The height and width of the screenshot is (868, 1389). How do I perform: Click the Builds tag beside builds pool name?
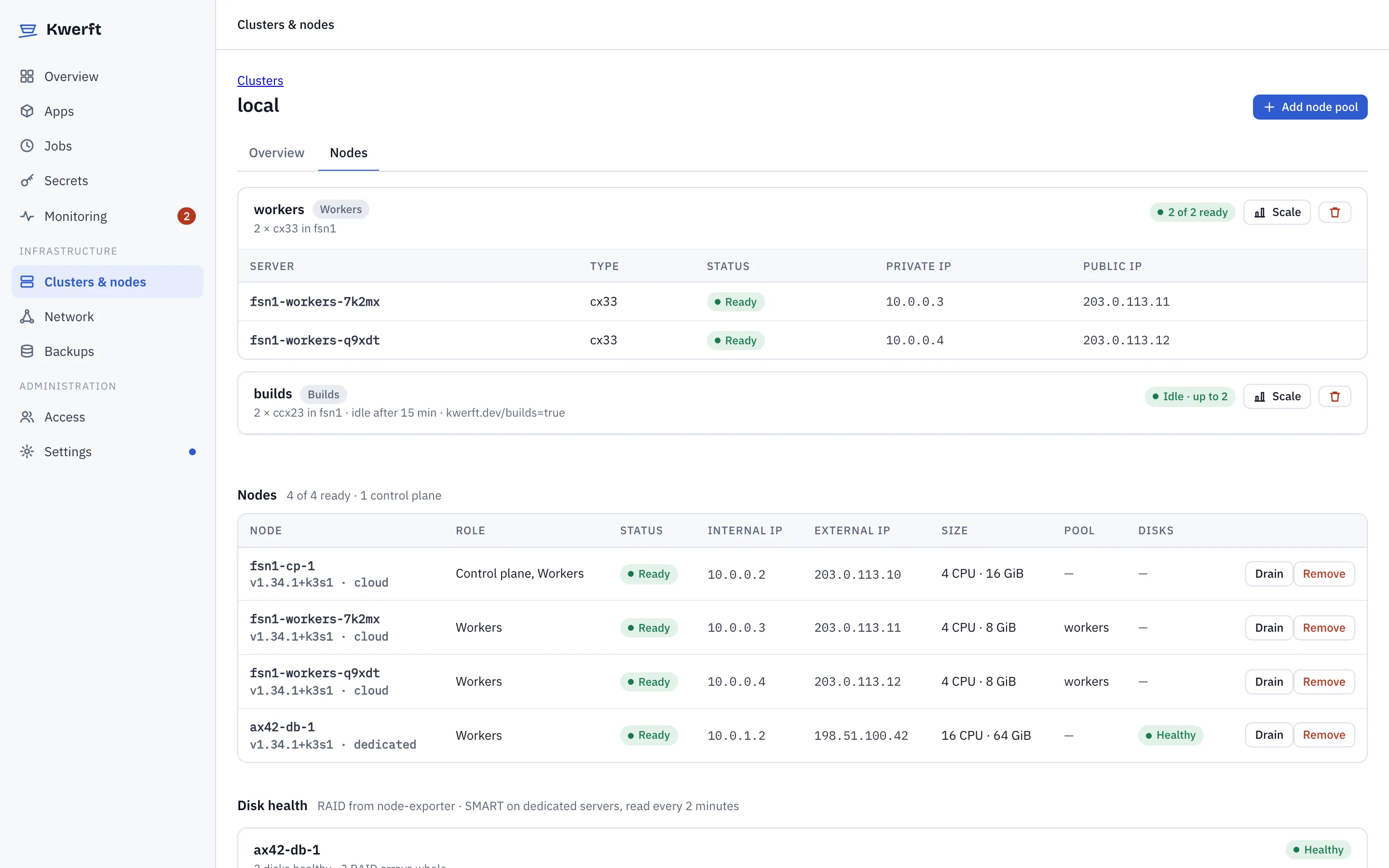[x=323, y=394]
